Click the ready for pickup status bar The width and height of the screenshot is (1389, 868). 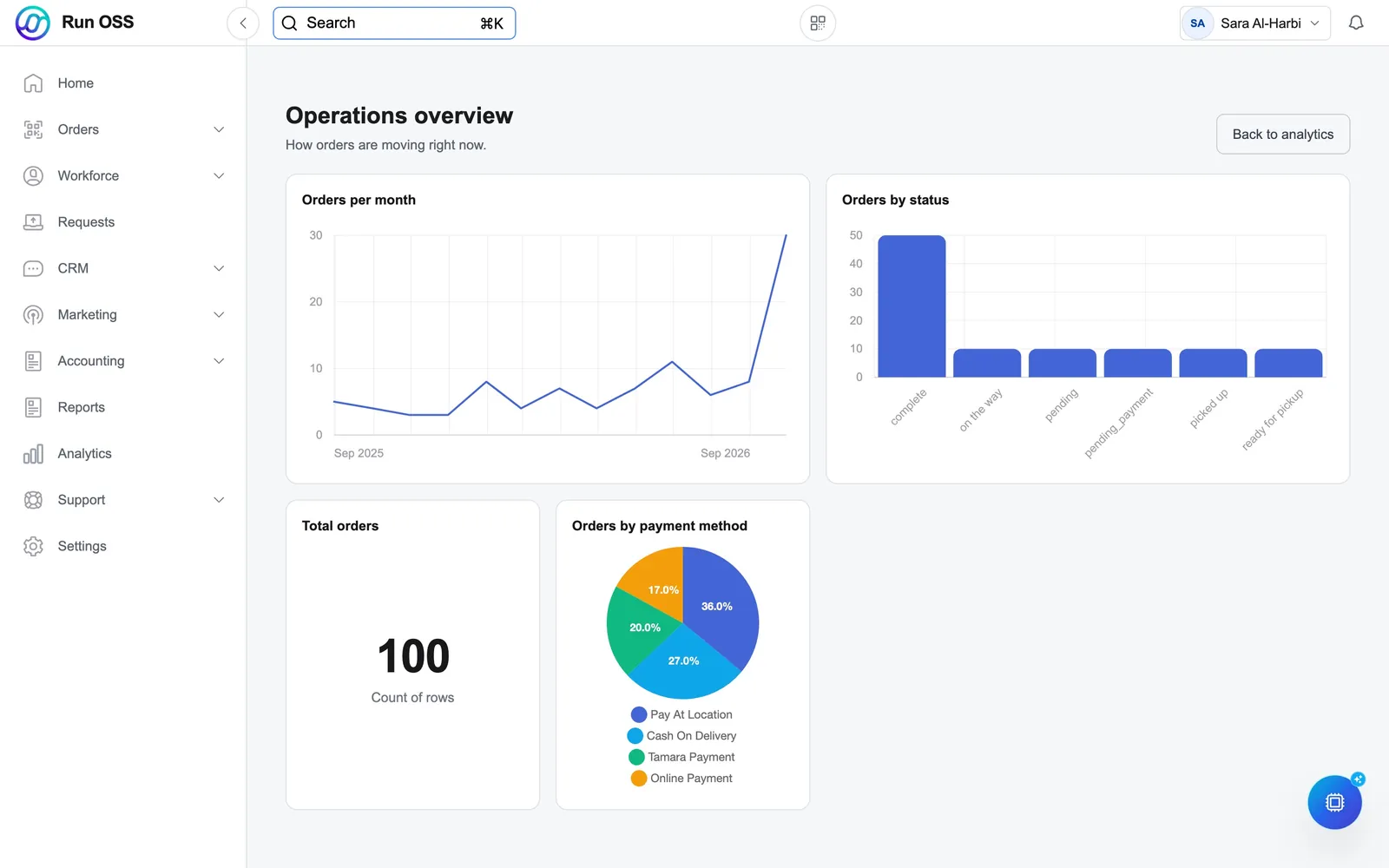1288,363
